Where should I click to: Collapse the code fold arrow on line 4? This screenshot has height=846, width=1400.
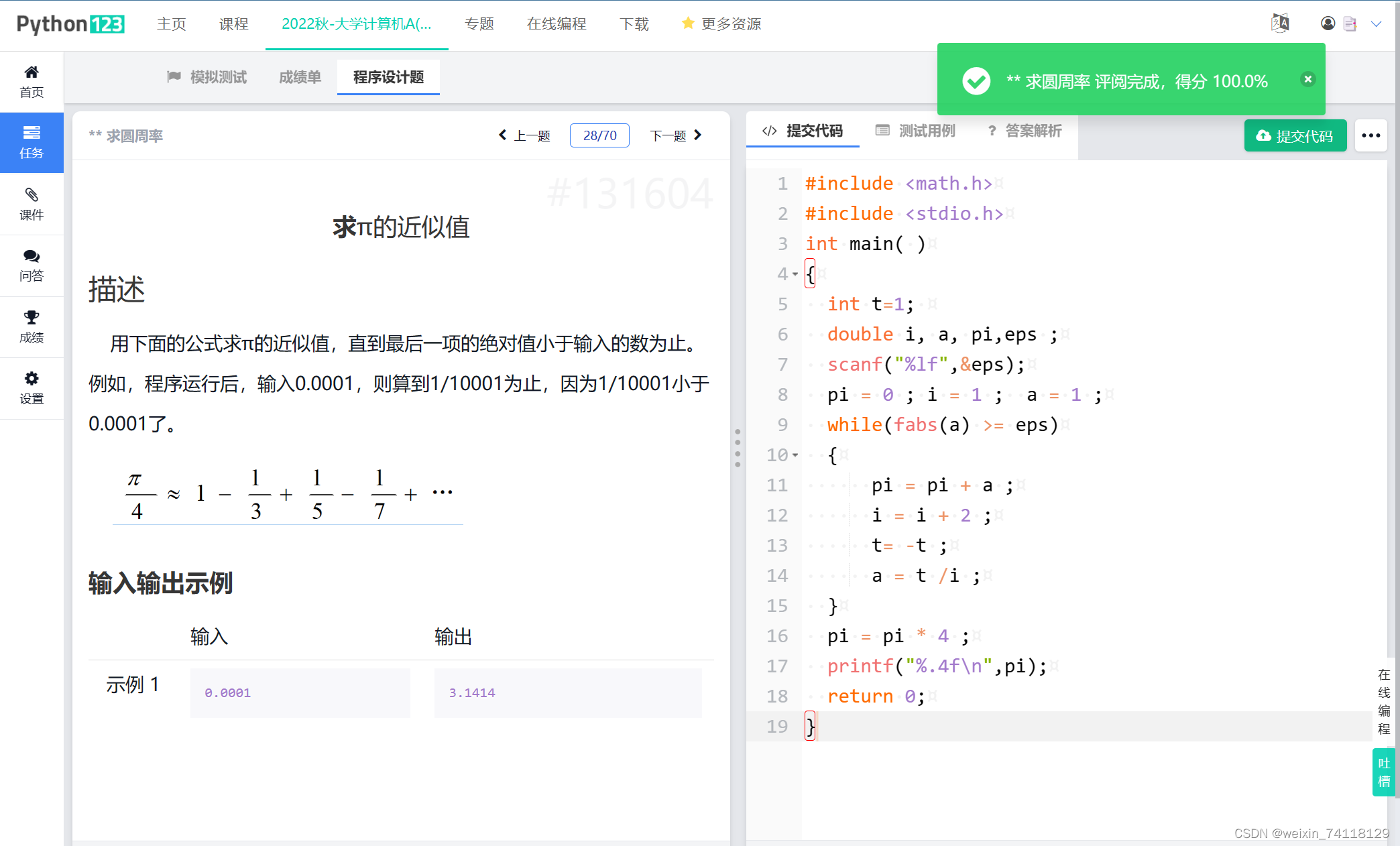coord(795,274)
